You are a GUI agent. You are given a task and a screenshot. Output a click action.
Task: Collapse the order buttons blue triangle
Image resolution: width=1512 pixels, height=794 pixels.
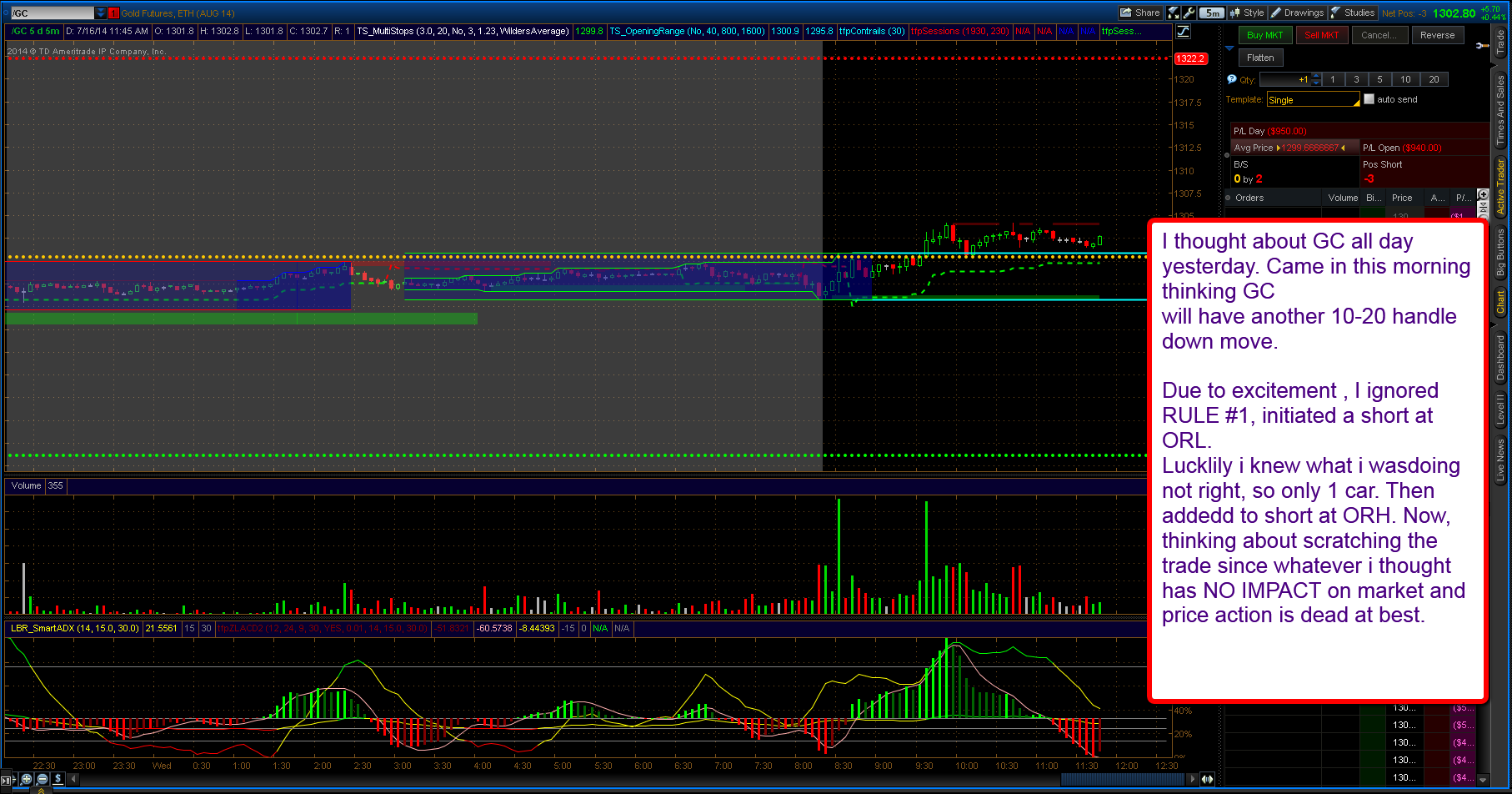tap(1229, 48)
